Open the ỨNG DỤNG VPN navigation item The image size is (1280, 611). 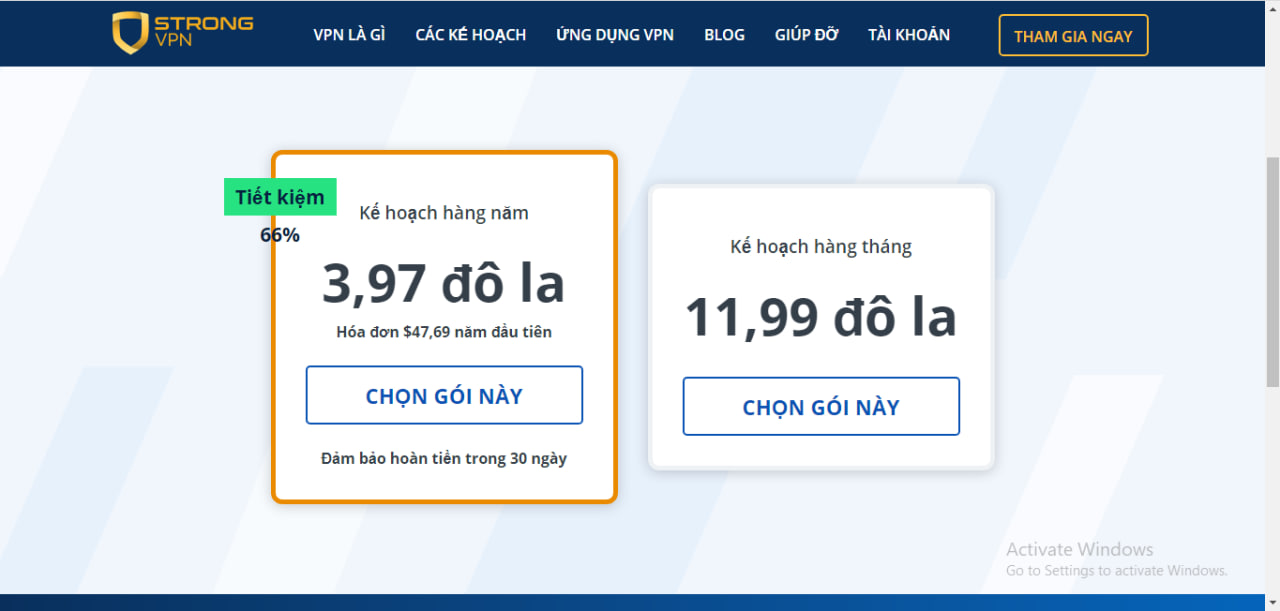pos(615,34)
